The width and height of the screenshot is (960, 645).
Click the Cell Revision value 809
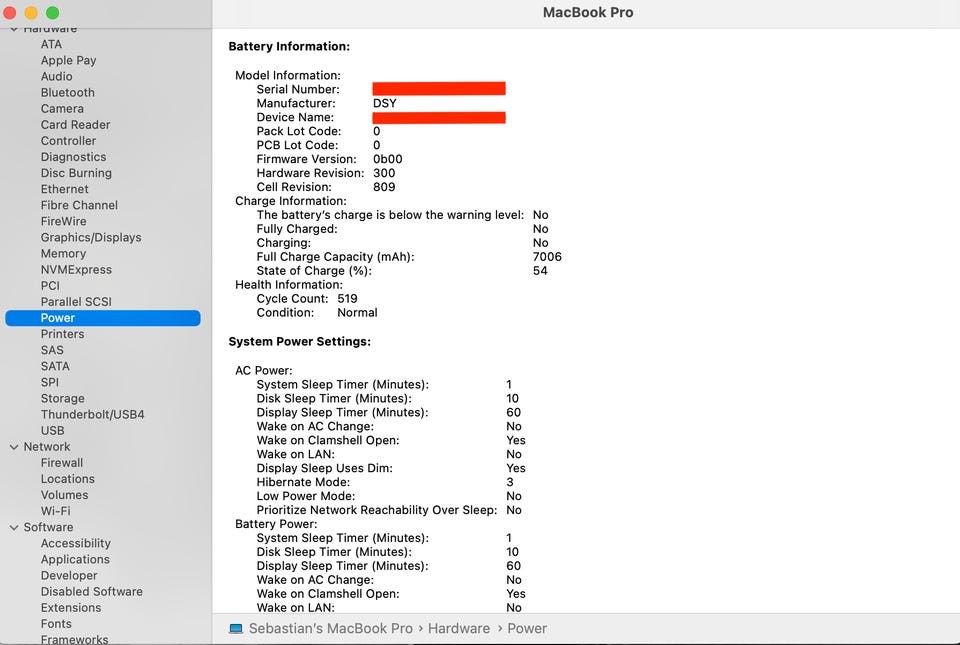point(384,187)
